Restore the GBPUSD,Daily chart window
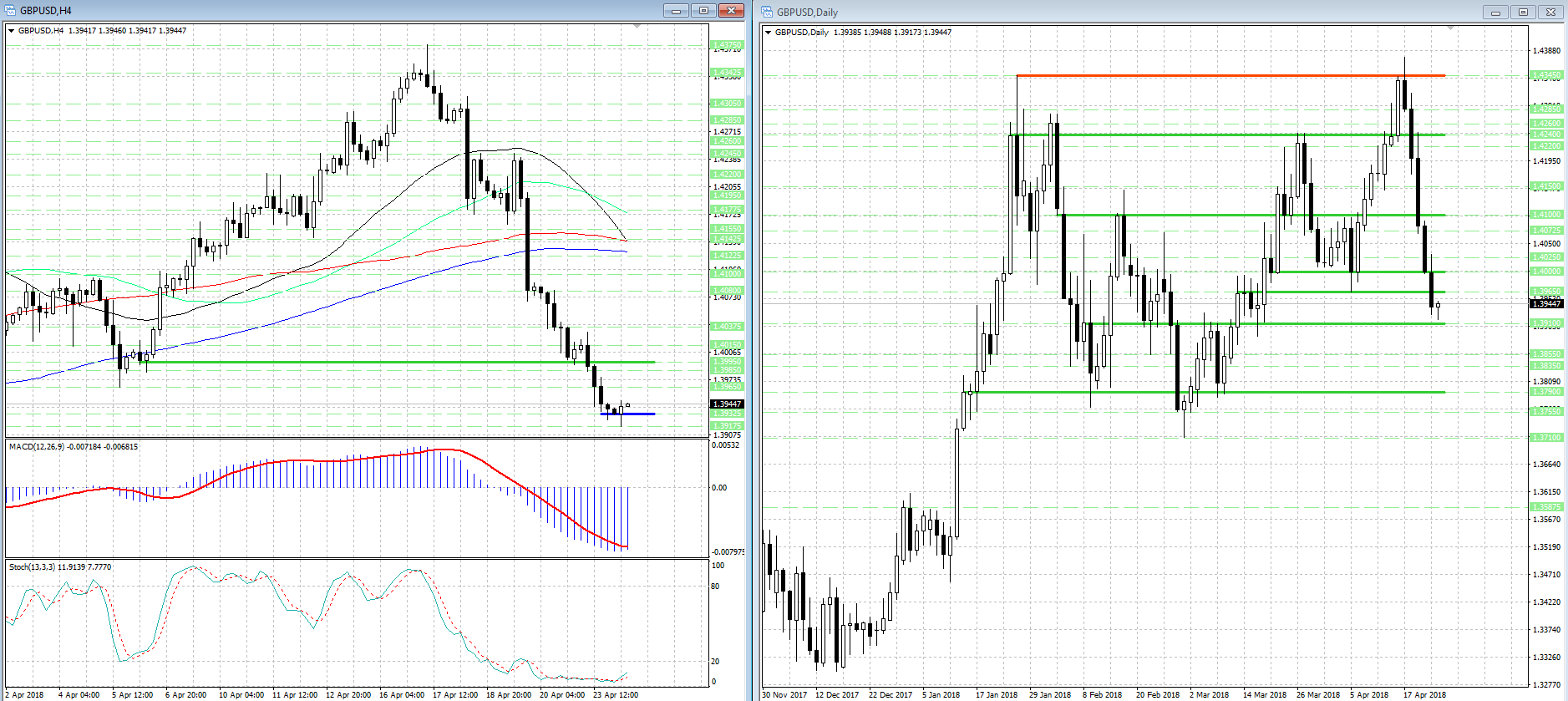The image size is (1568, 701). click(x=1523, y=12)
